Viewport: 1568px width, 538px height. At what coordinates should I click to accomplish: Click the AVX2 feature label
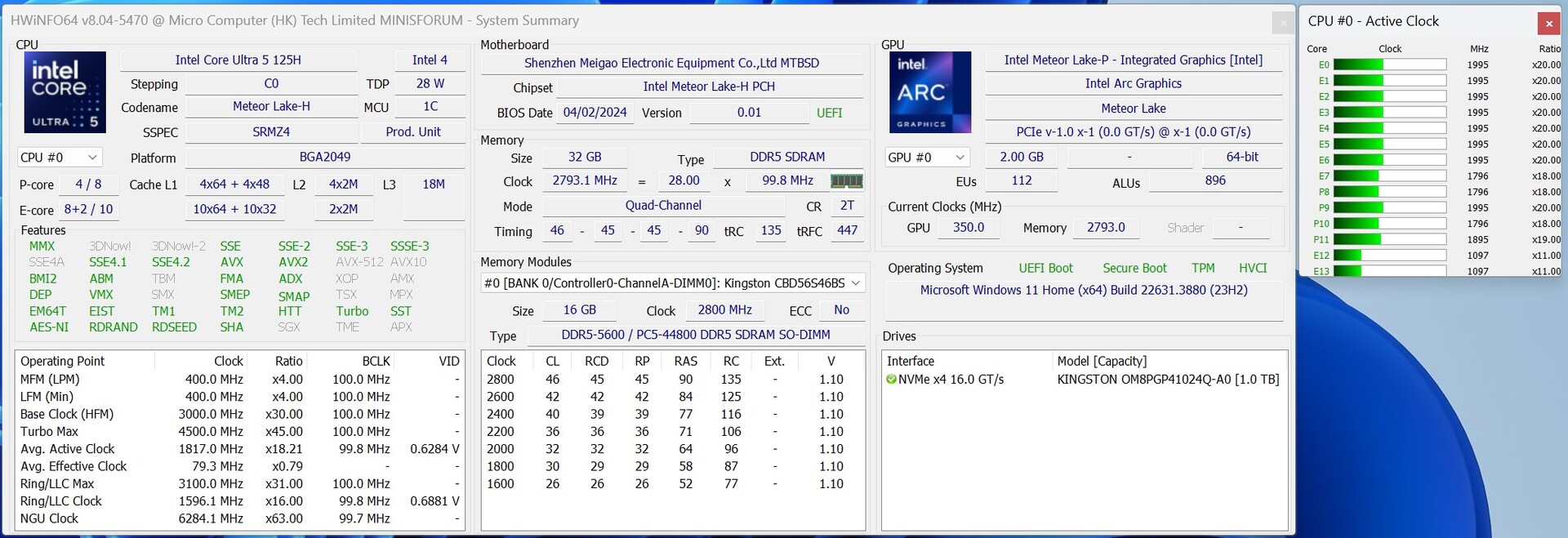[x=293, y=262]
